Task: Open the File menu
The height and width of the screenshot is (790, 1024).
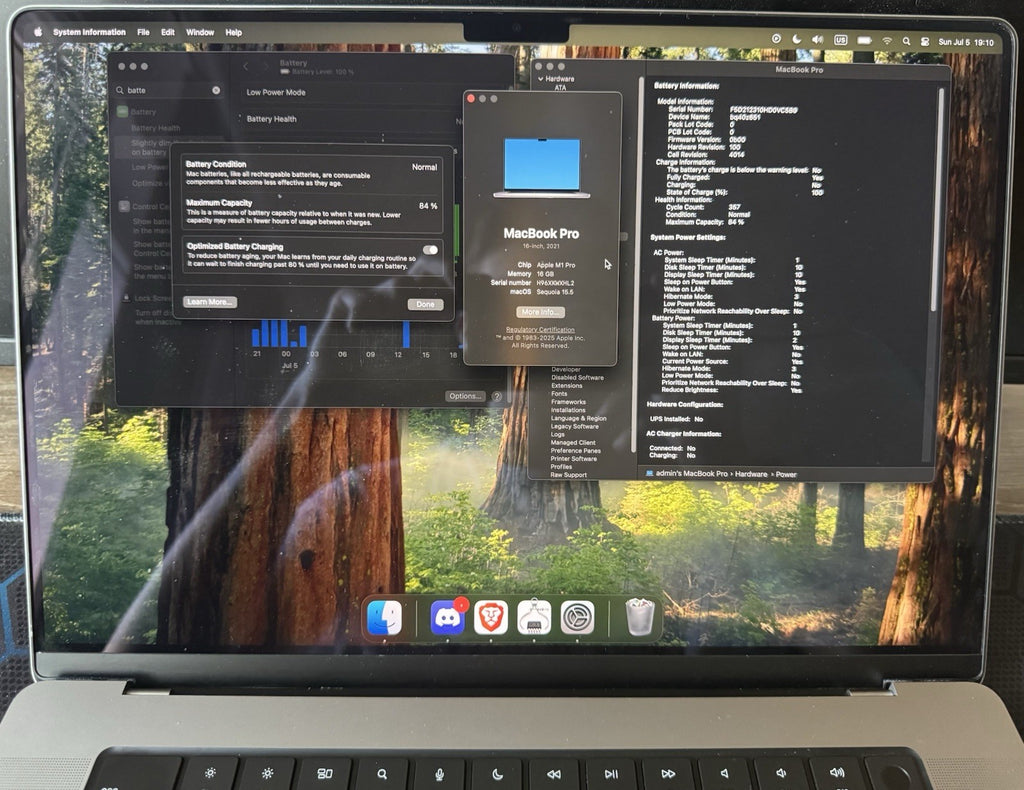Action: click(x=143, y=32)
